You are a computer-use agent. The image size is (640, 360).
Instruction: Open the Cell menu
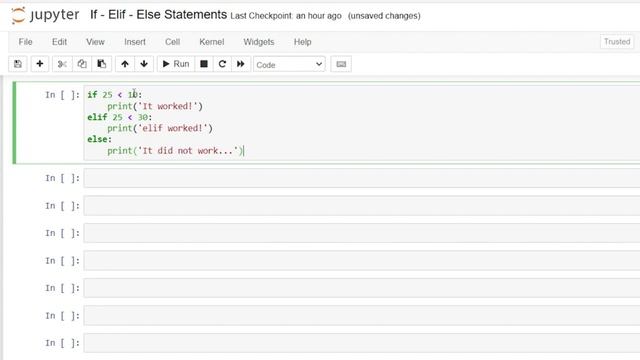point(172,42)
